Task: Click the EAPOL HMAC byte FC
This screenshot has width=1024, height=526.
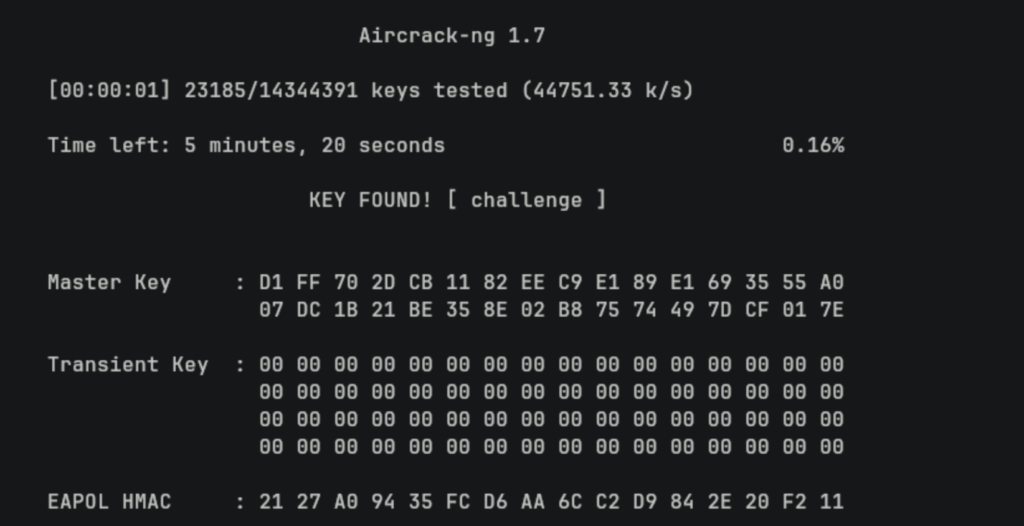Action: 458,501
